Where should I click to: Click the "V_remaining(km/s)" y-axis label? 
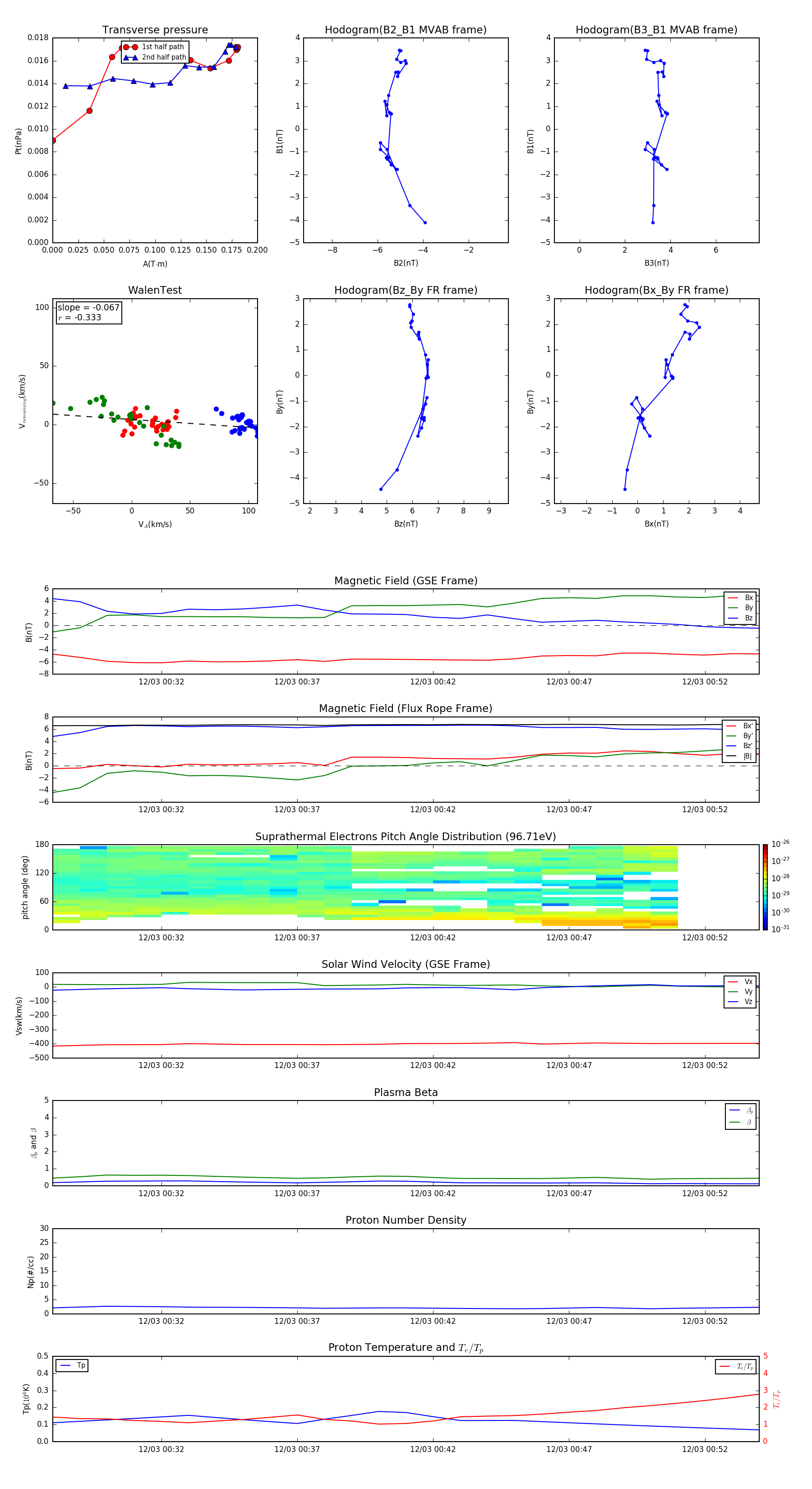point(23,401)
